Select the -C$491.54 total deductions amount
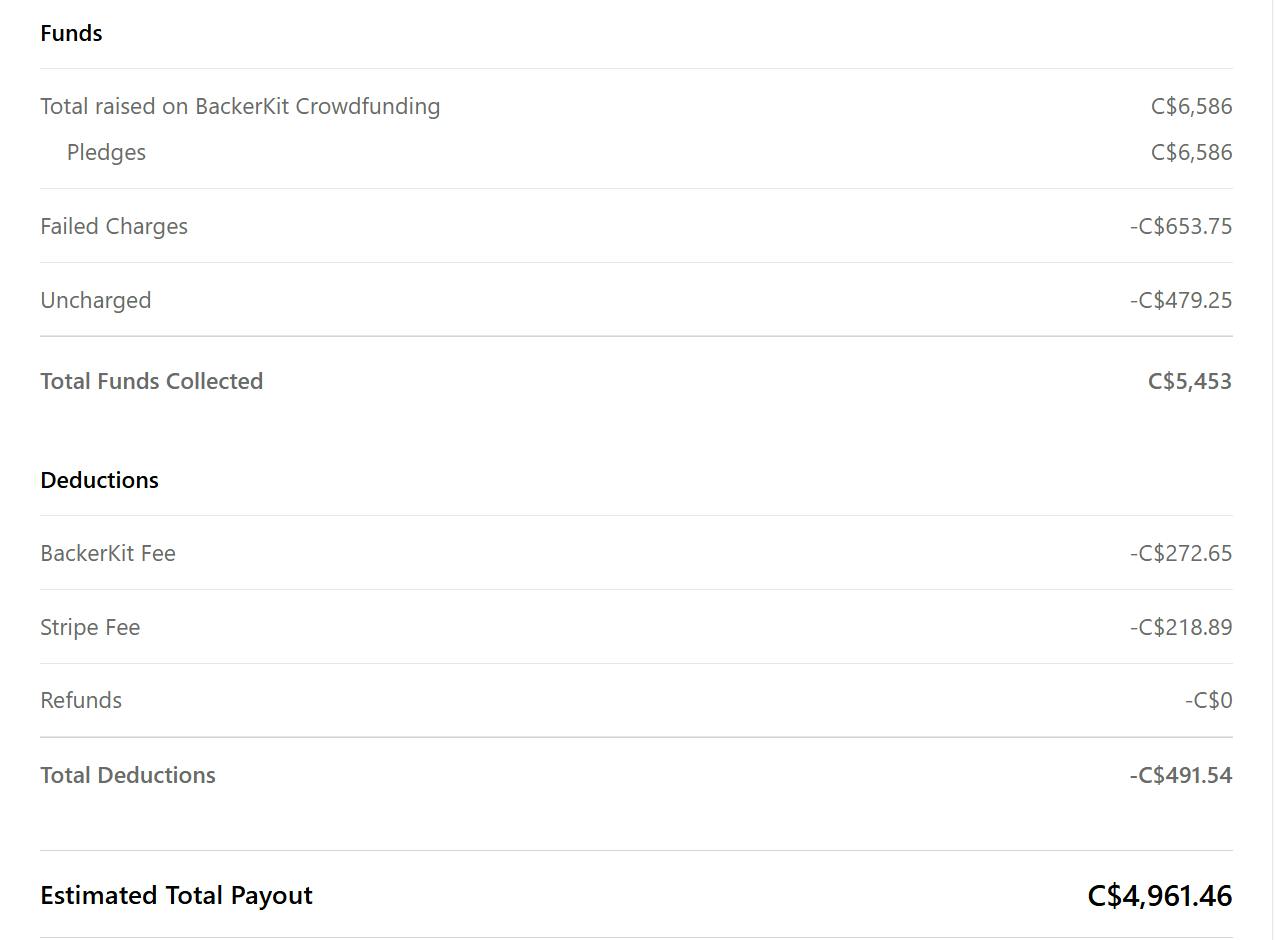This screenshot has width=1275, height=940. 1181,775
